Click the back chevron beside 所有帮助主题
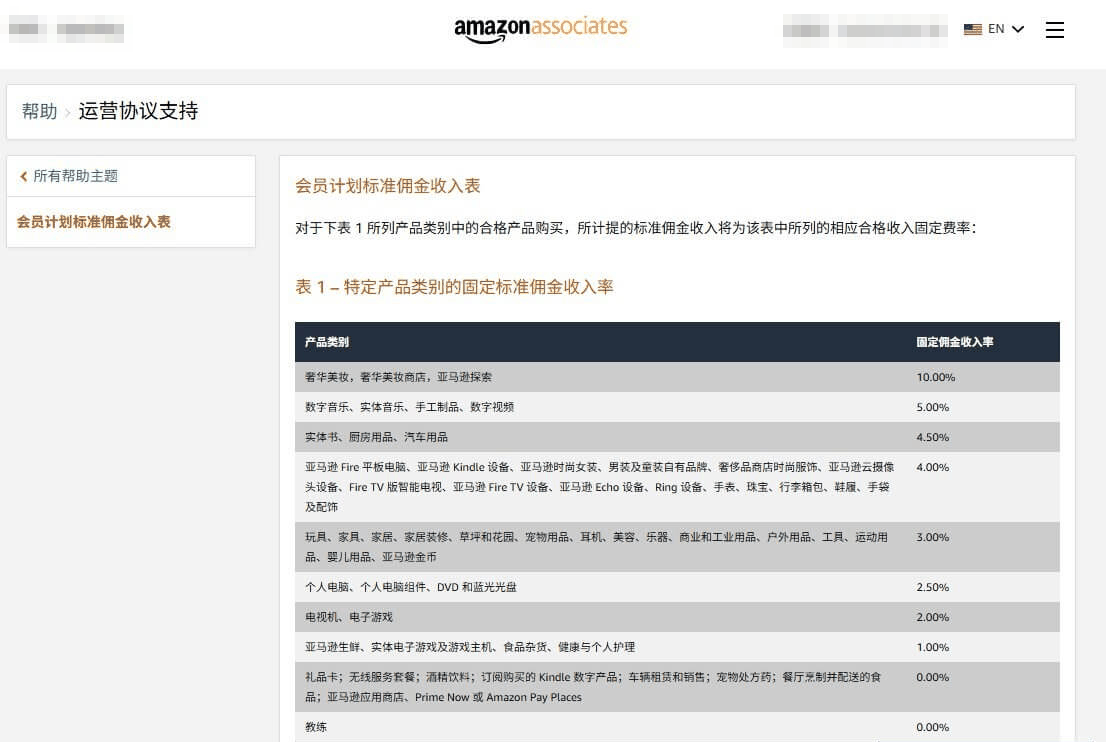This screenshot has height=742, width=1106. click(23, 176)
